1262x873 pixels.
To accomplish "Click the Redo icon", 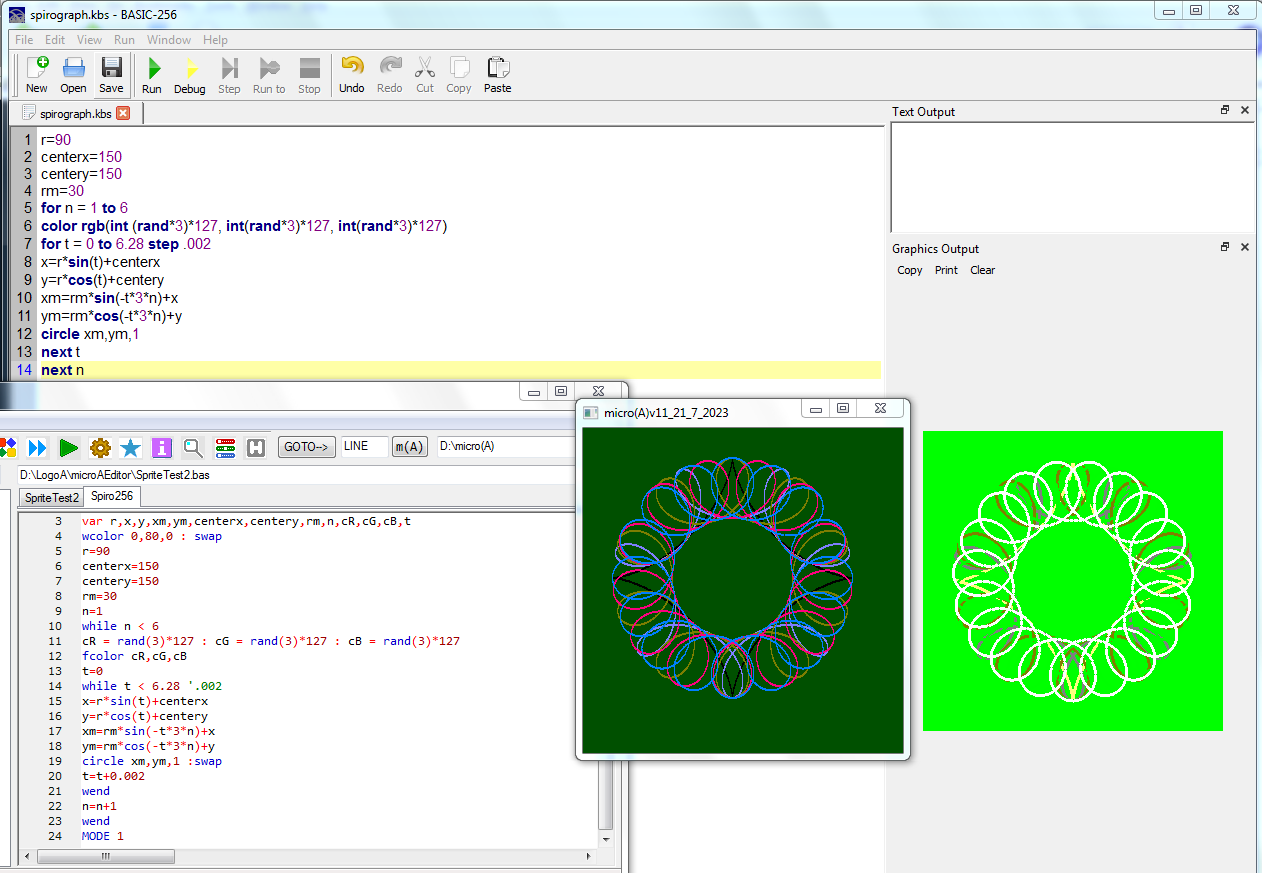I will tap(390, 67).
